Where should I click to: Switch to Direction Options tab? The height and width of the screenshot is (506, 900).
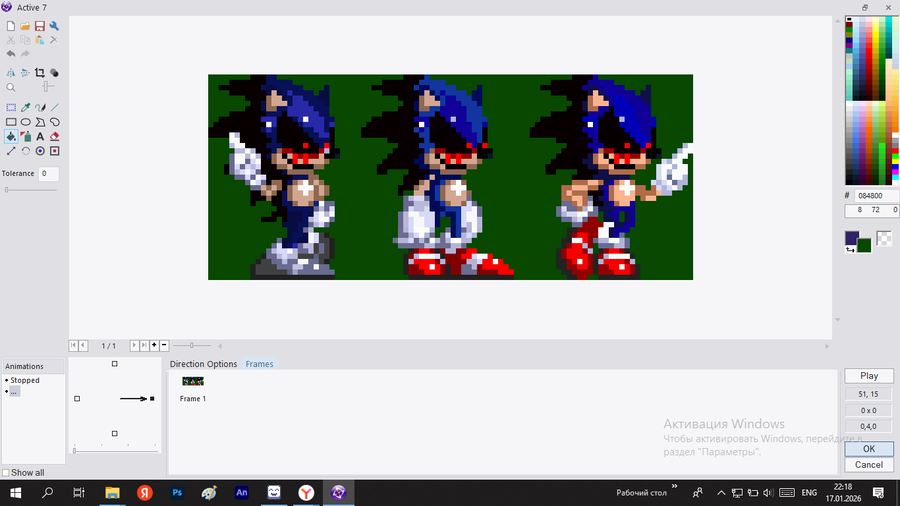pyautogui.click(x=203, y=364)
